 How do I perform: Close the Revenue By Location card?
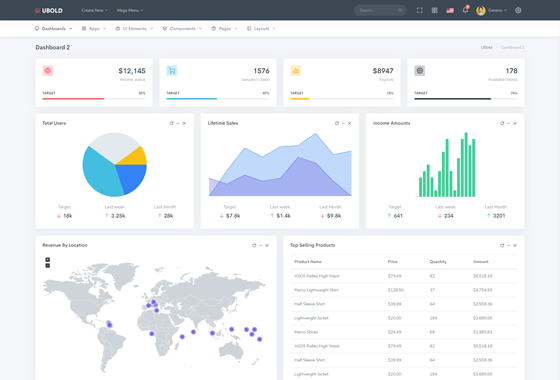coord(267,245)
